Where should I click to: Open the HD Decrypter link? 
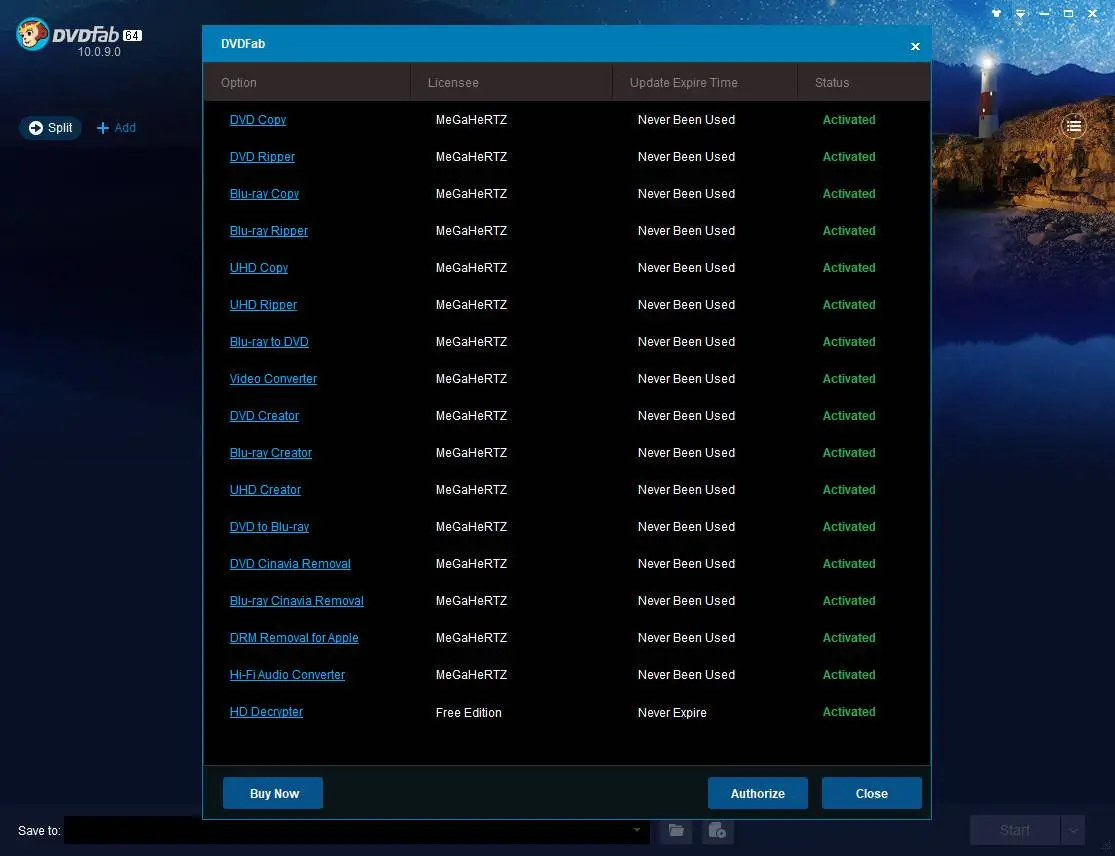pyautogui.click(x=267, y=711)
